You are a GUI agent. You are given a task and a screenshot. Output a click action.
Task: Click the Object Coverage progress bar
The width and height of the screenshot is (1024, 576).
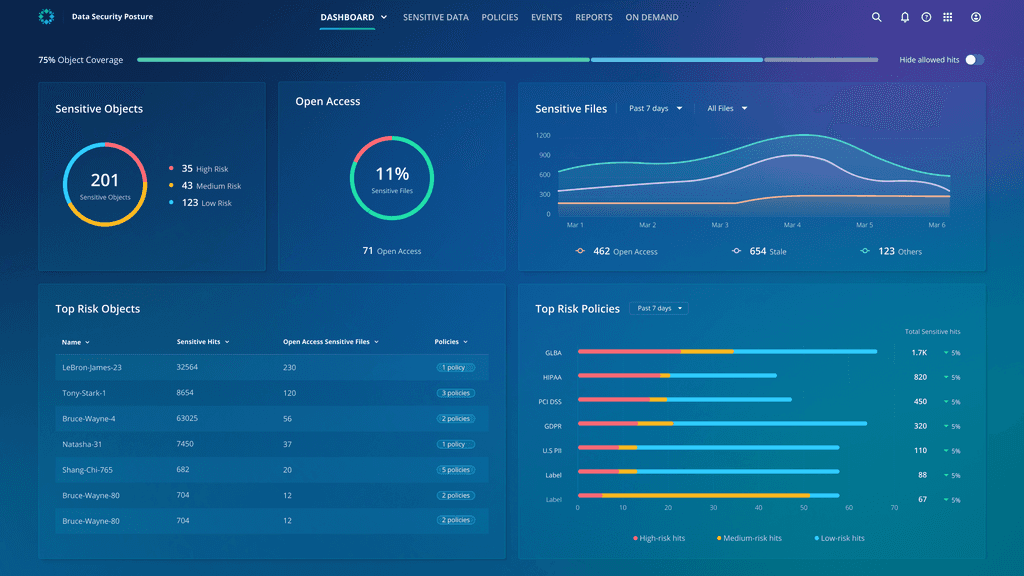tap(507, 59)
